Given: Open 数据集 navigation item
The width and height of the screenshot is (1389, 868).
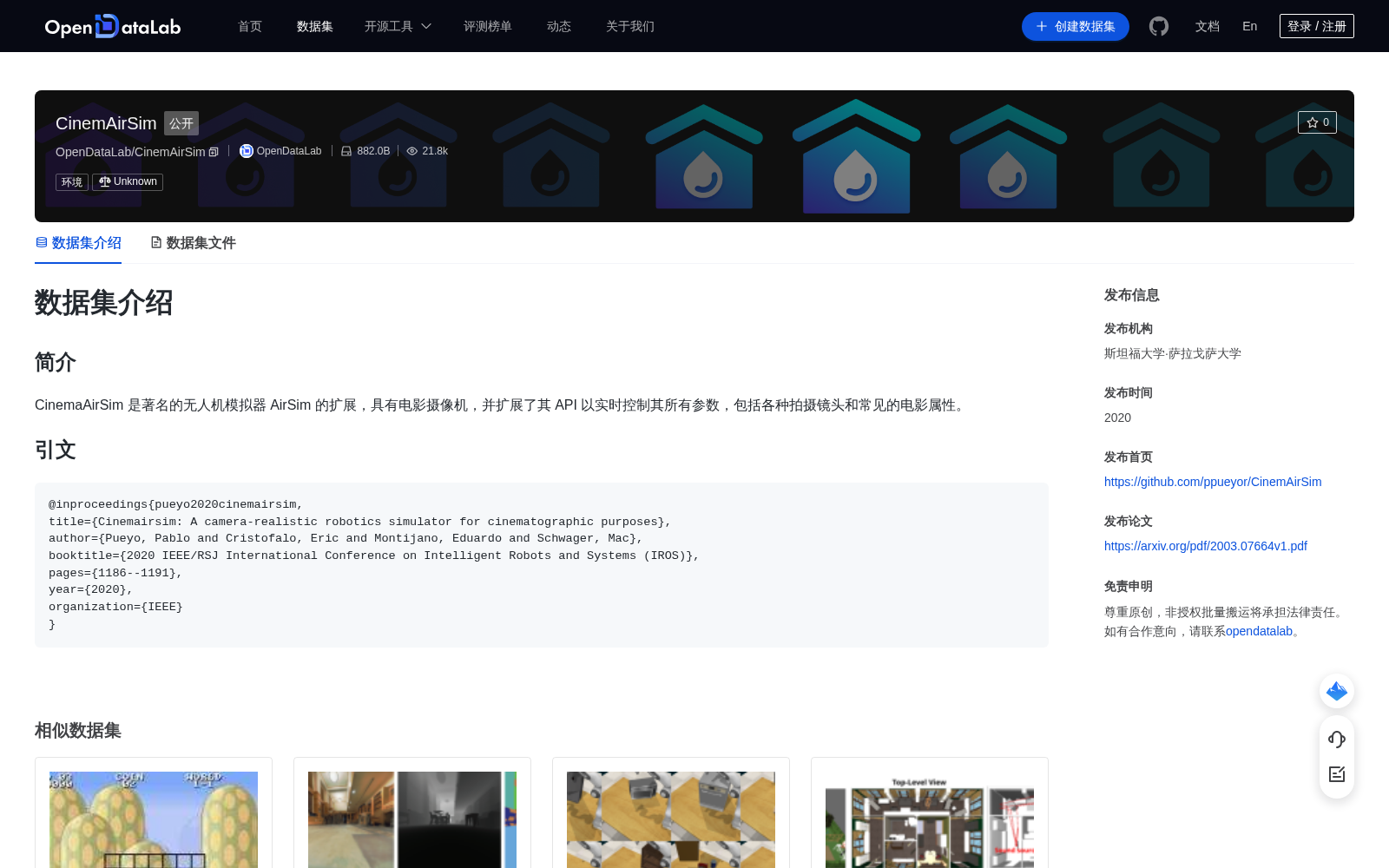Looking at the screenshot, I should coord(315,26).
